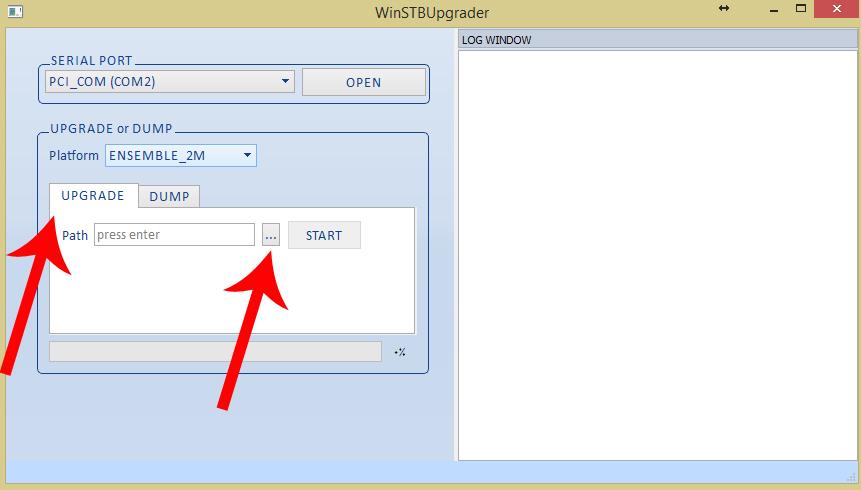Click the SERIAL PORT group title

(92, 60)
